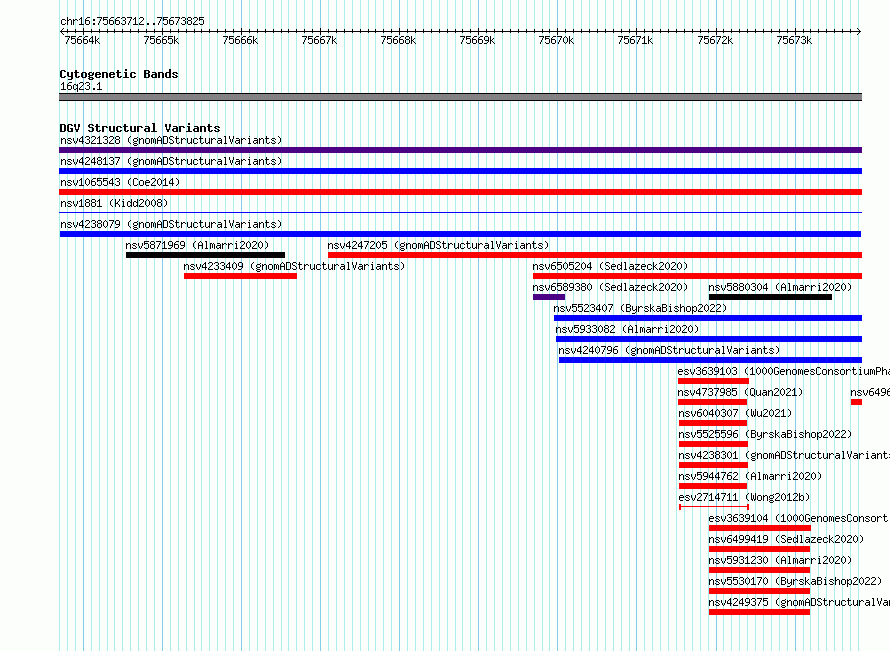Image resolution: width=890 pixels, height=651 pixels.
Task: Open nsv6589380 (Sedlazeck2020) label
Action: (x=610, y=287)
